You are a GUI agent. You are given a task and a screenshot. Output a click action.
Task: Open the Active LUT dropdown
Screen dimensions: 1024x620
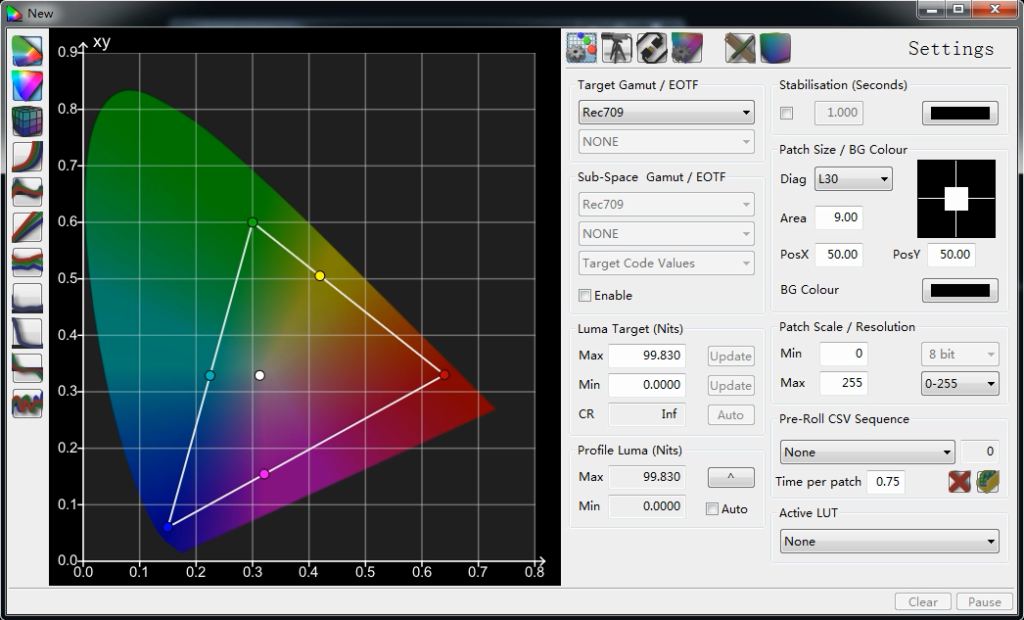tap(889, 542)
